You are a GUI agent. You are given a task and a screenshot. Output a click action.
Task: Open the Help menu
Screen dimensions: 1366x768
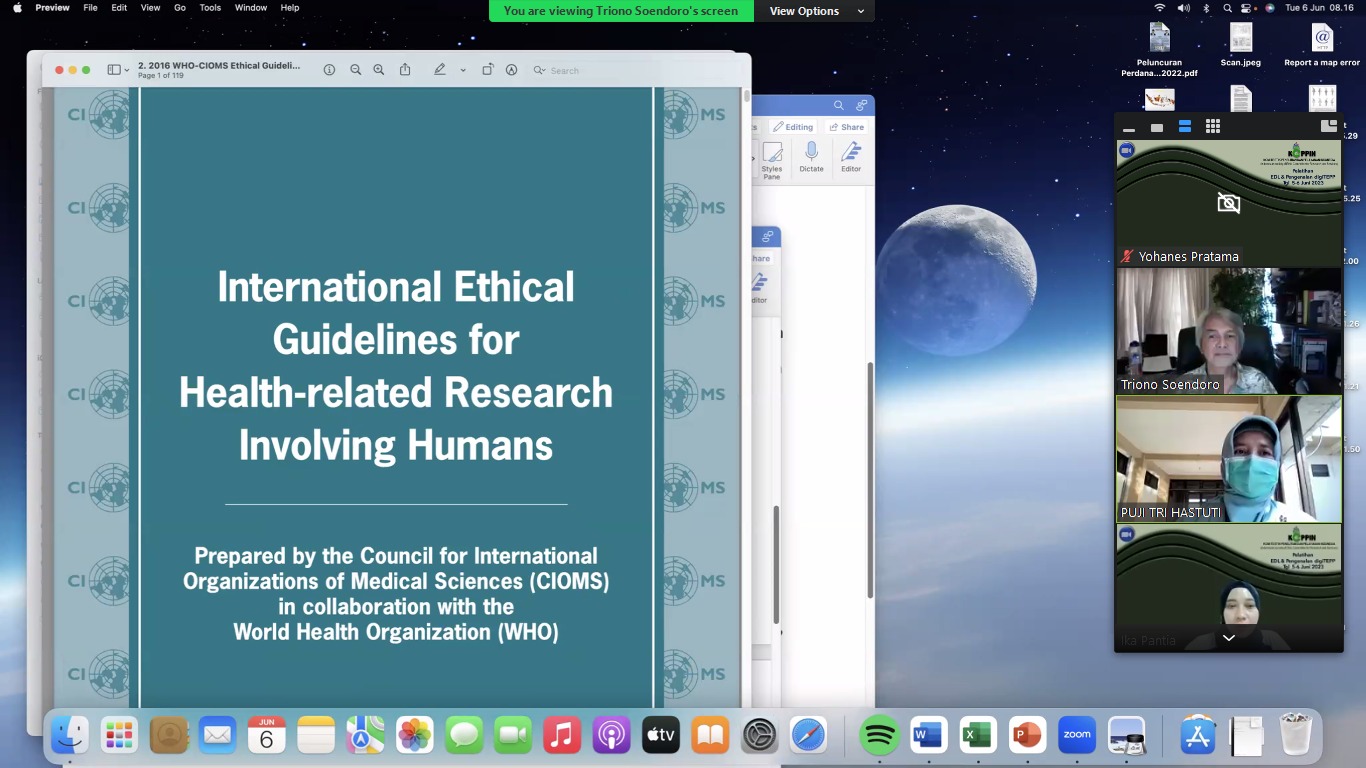[x=290, y=8]
